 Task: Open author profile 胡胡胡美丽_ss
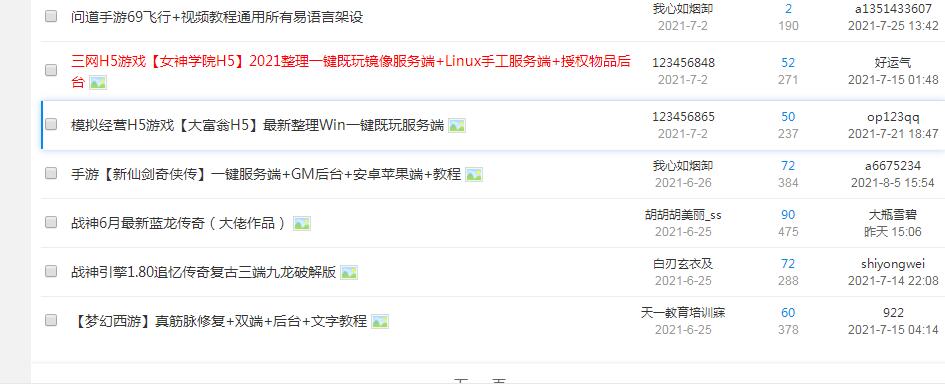(x=683, y=215)
